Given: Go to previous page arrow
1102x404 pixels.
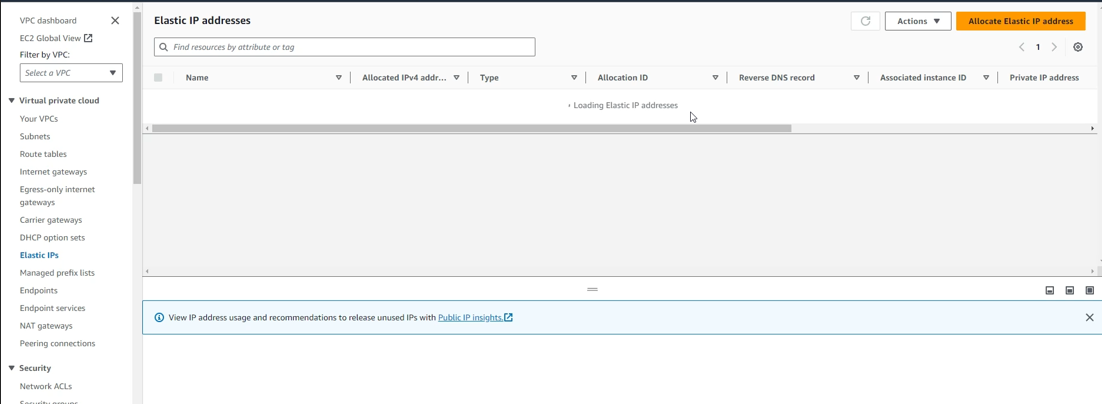Looking at the screenshot, I should click(1021, 47).
